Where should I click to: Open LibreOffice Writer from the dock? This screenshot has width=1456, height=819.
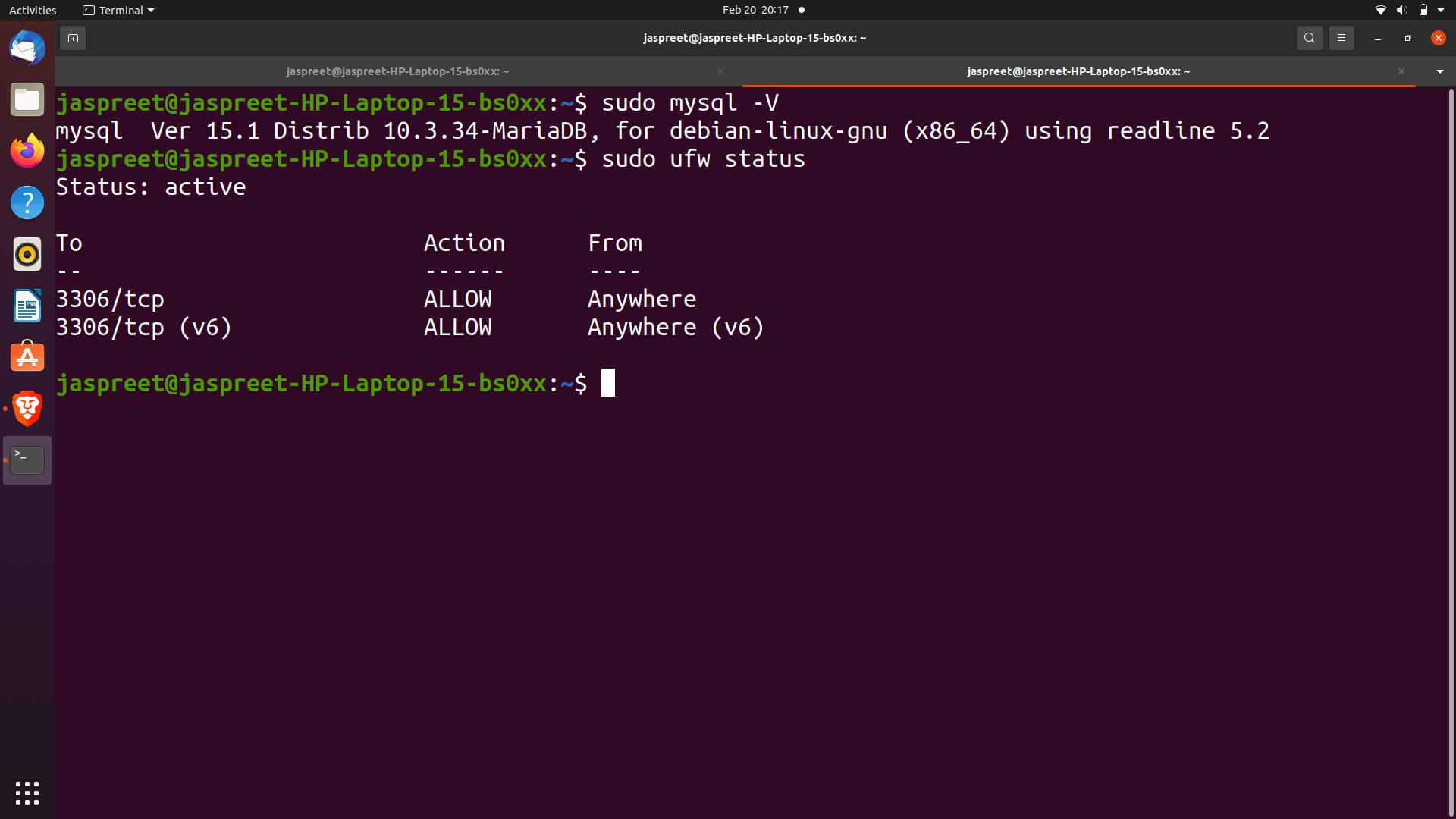(x=27, y=306)
